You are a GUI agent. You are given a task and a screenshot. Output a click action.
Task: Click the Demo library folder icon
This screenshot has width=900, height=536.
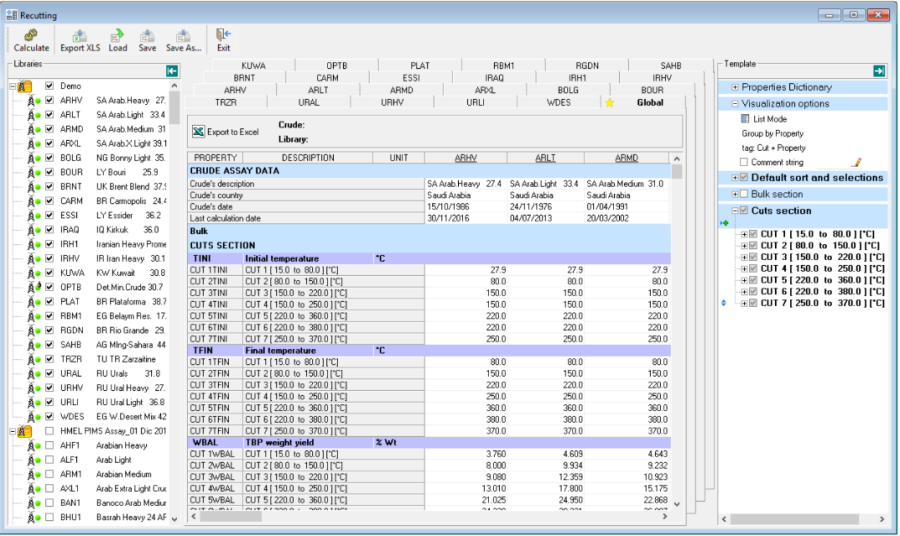click(25, 86)
